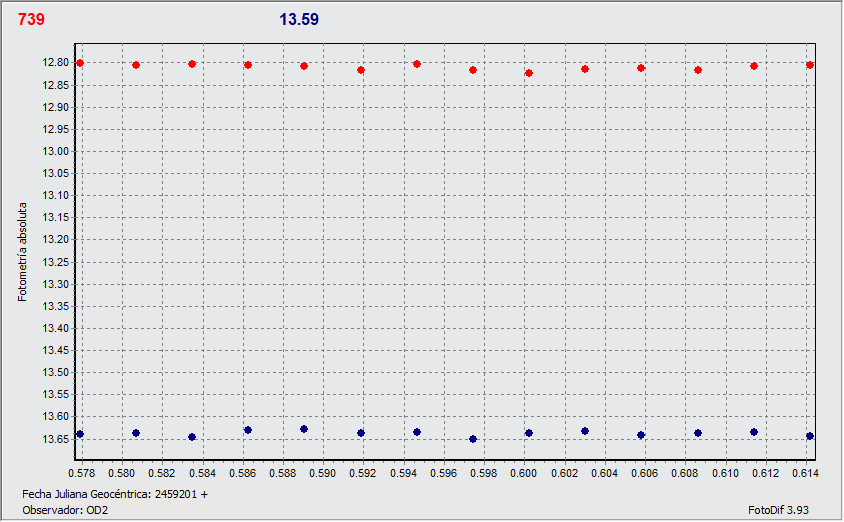This screenshot has height=522, width=844.
Task: Click x-axis label 0.600
Action: 524,473
